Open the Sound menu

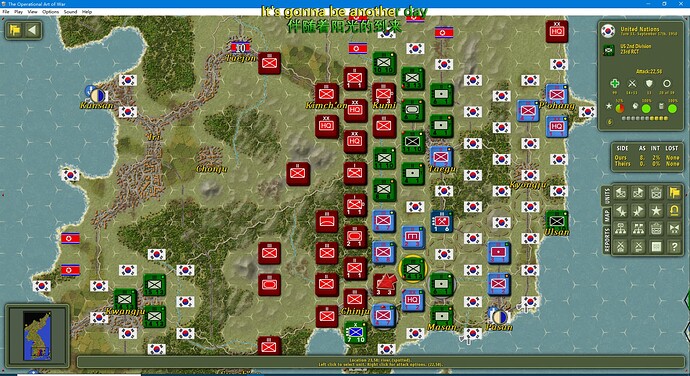click(70, 12)
